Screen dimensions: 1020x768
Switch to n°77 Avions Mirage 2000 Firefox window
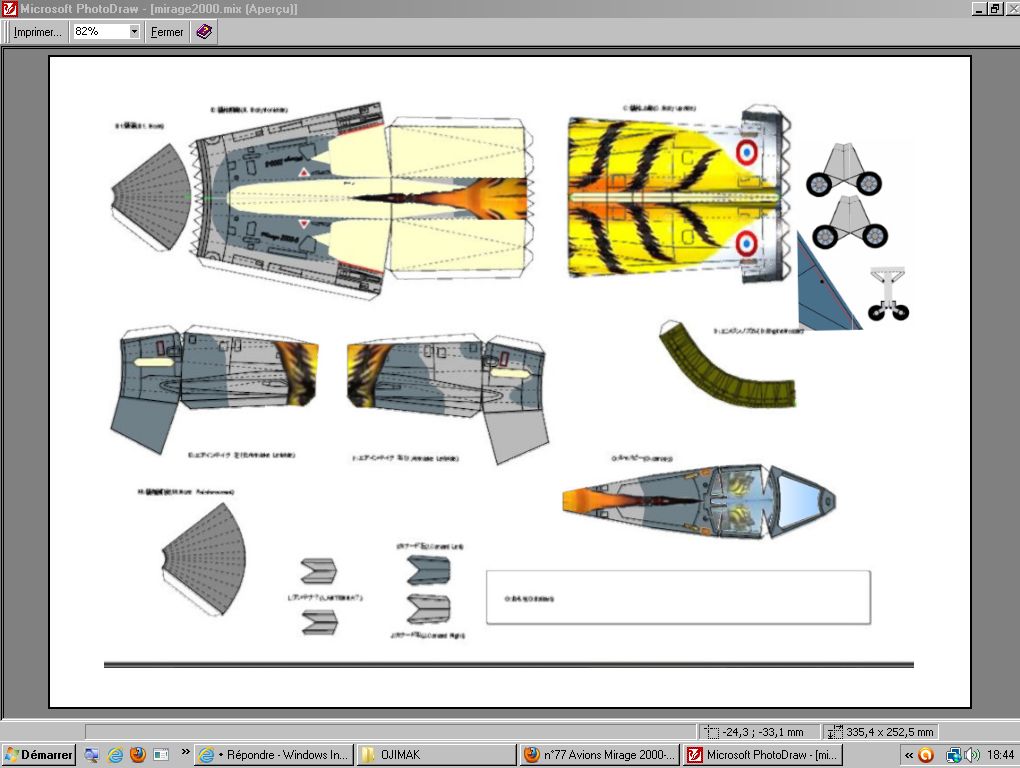(x=599, y=755)
